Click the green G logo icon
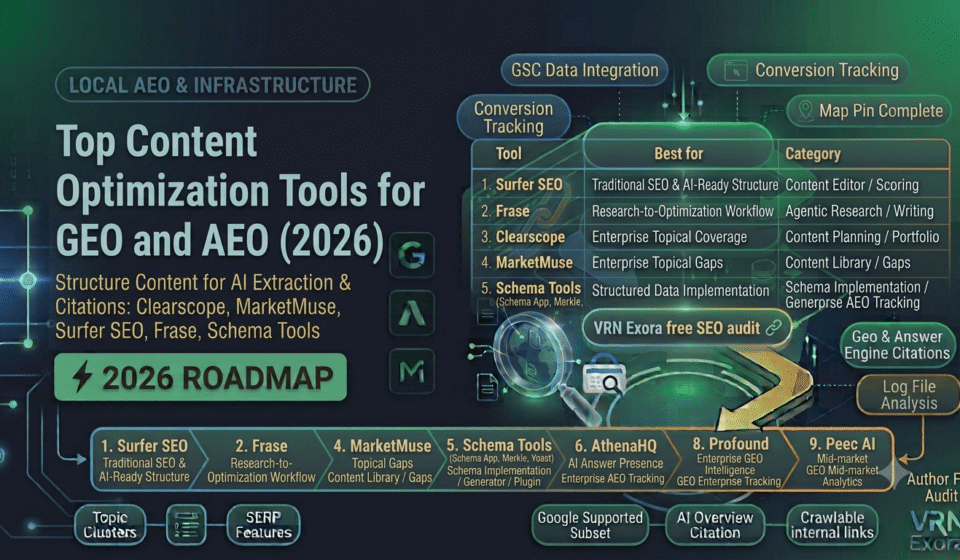 [x=412, y=255]
